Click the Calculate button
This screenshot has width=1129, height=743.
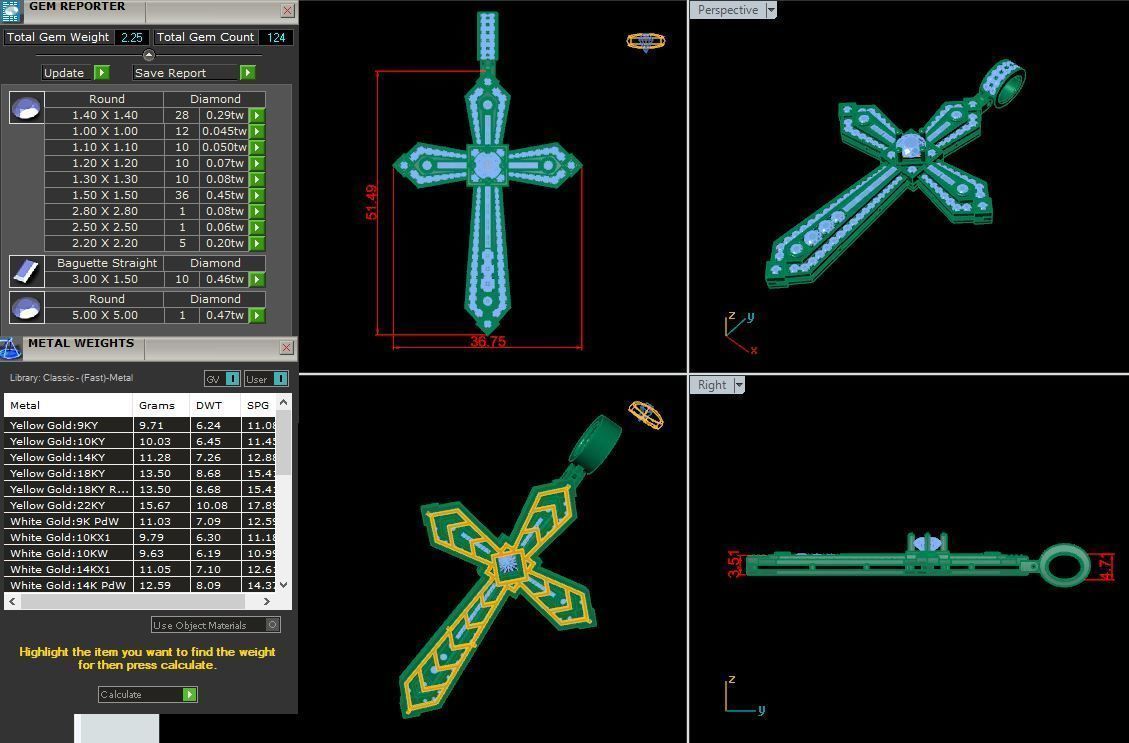click(148, 695)
